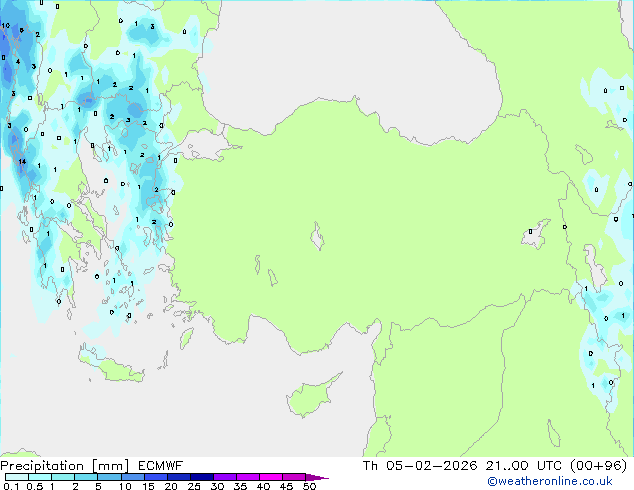Click the legend tick label '0.1'
This screenshot has width=634, height=490.
click(11, 486)
